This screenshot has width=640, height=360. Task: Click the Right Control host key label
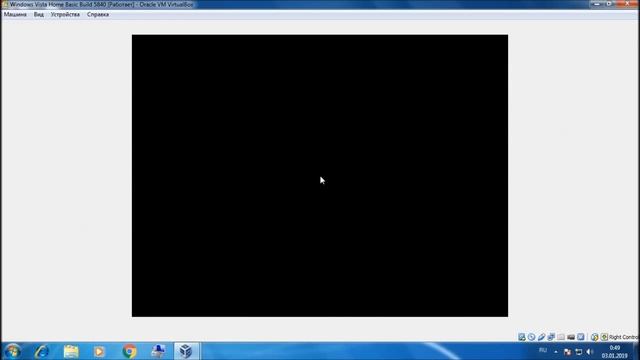click(624, 337)
